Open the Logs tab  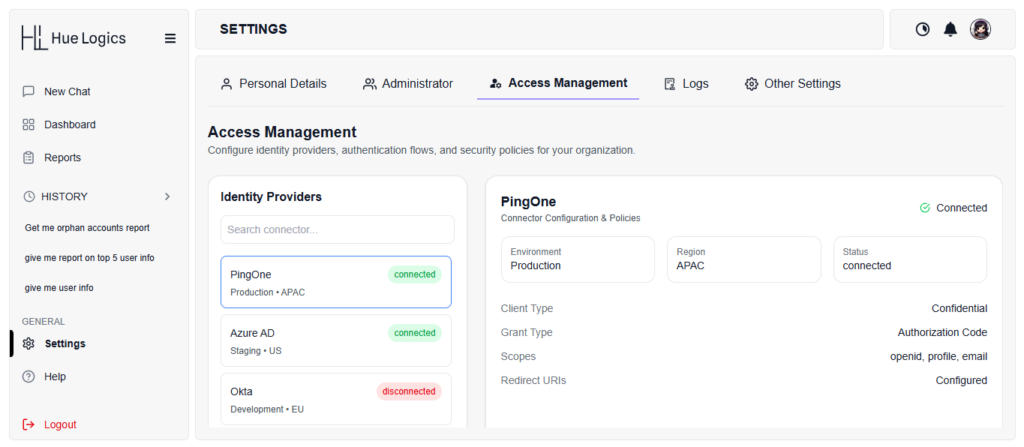[686, 84]
